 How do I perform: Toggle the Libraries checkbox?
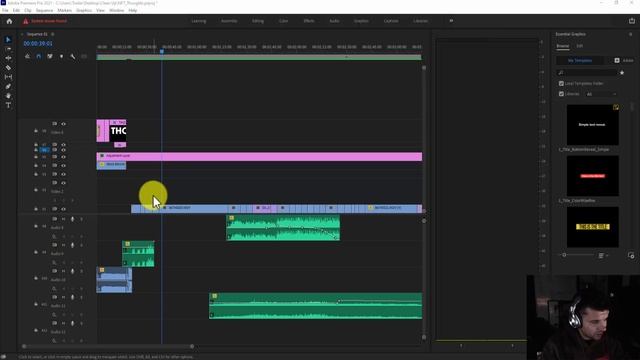point(561,94)
